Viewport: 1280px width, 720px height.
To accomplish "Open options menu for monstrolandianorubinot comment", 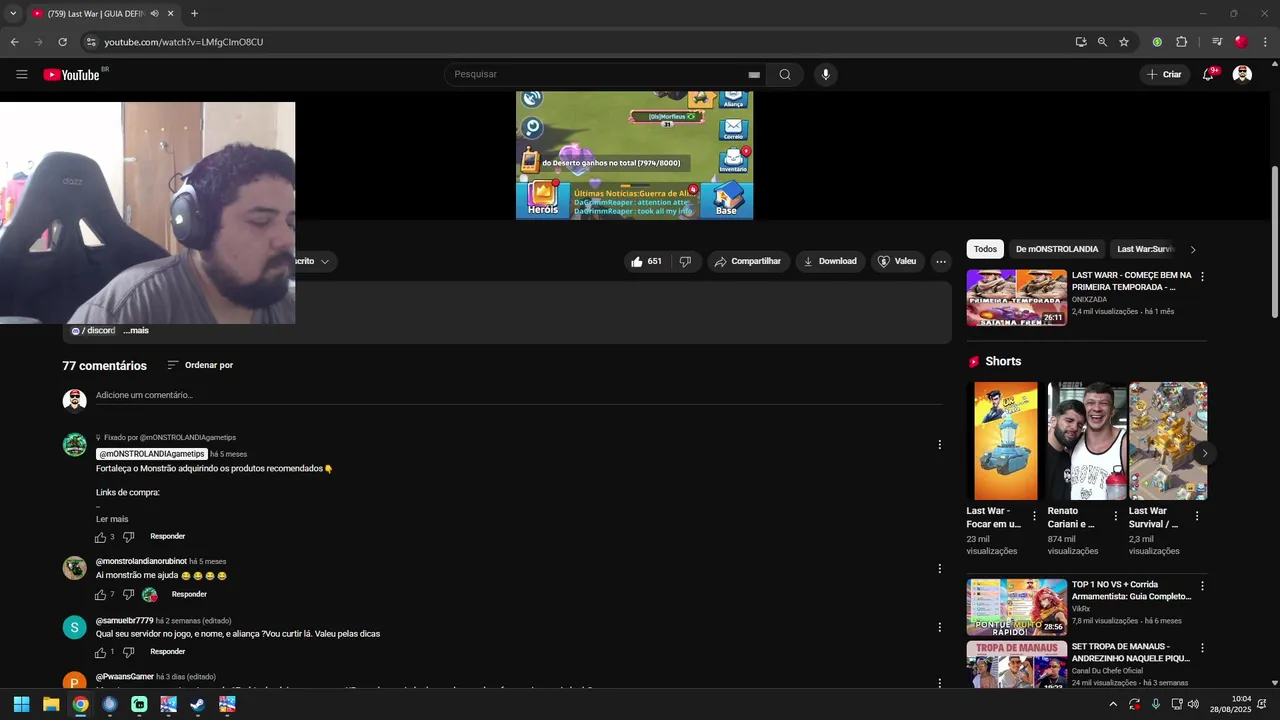I will (x=939, y=568).
